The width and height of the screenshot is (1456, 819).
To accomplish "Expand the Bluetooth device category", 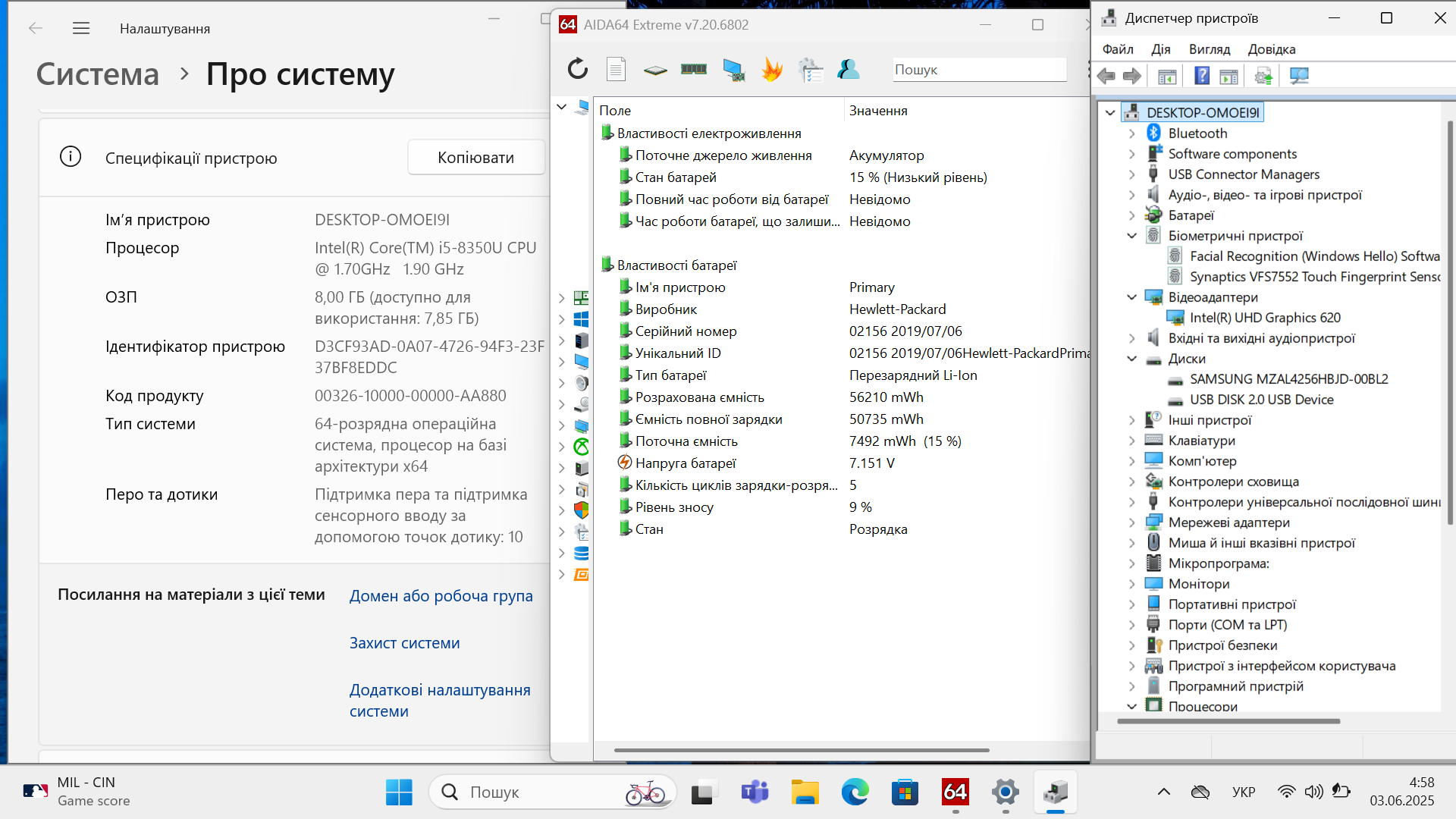I will [1131, 133].
